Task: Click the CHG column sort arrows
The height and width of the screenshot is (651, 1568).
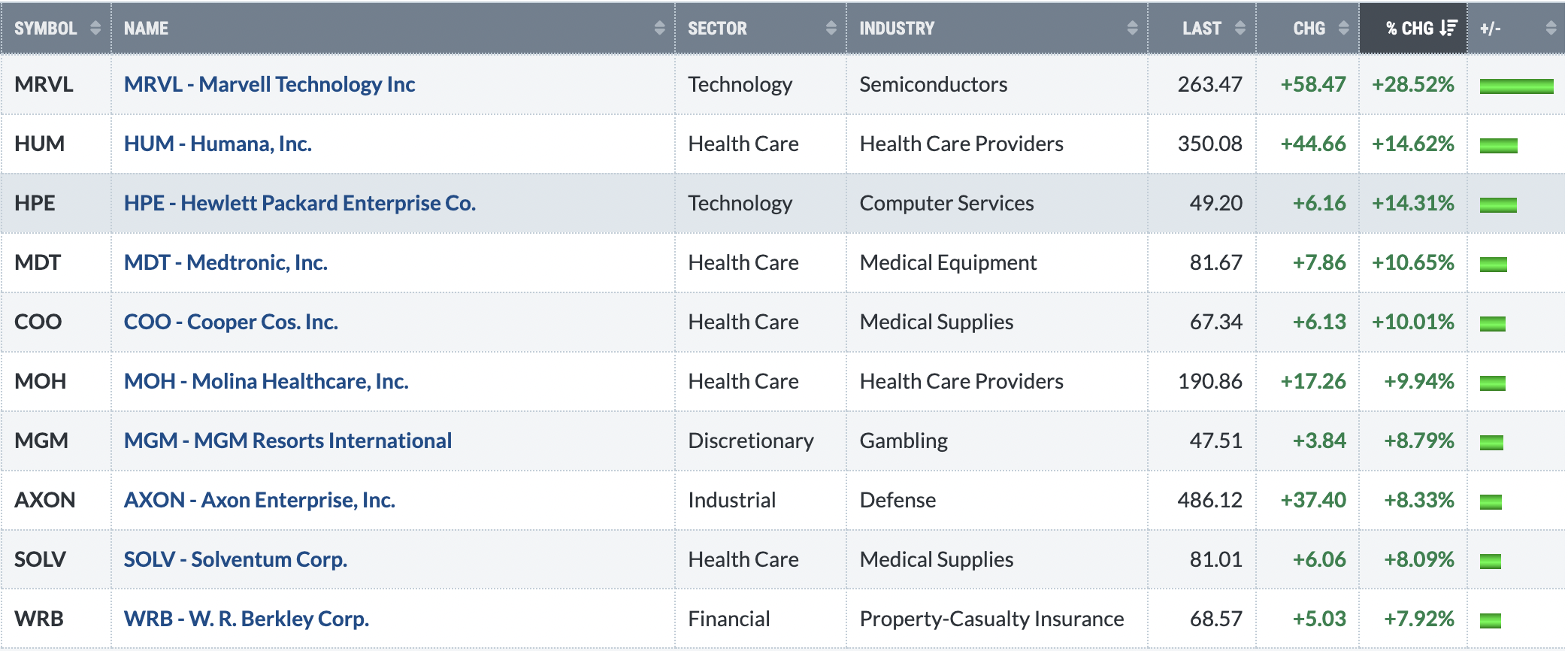Action: click(x=1343, y=29)
